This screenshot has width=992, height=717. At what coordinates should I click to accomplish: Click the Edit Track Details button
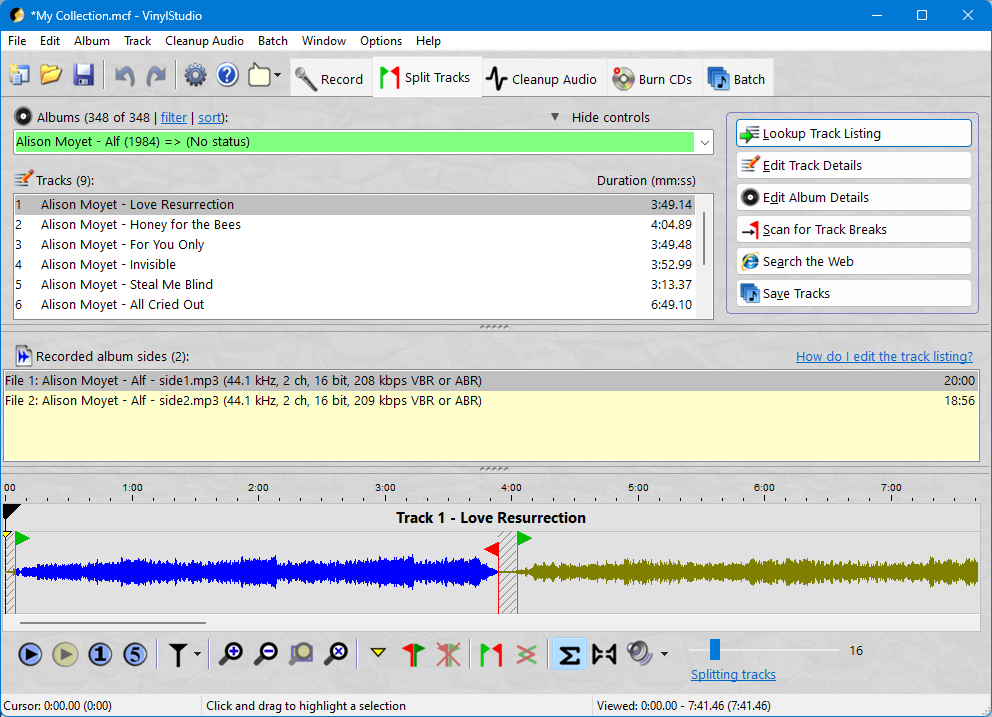853,166
